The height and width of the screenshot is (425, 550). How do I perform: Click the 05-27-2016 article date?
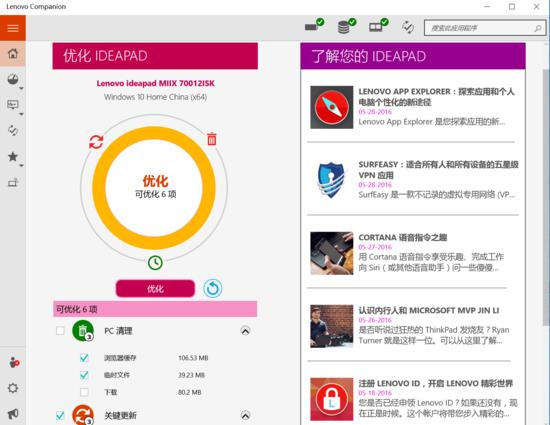click(375, 247)
